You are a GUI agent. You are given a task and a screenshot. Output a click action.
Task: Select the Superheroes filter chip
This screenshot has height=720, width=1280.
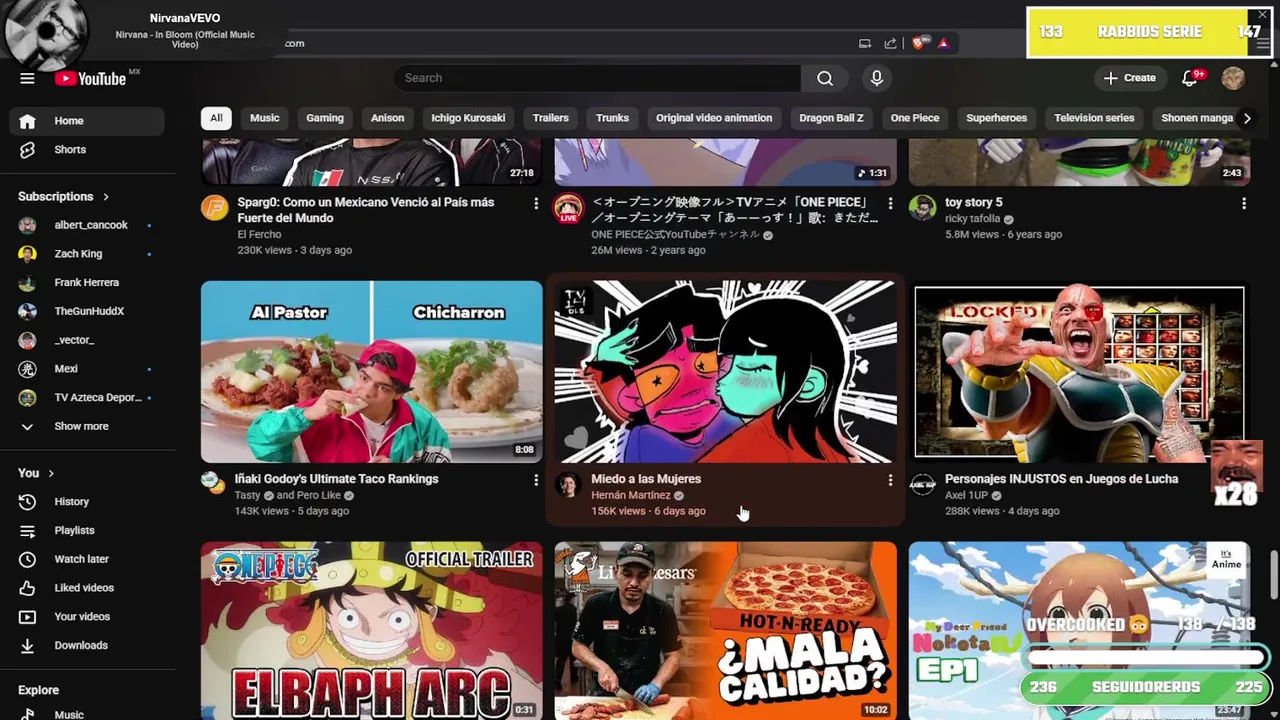click(996, 118)
